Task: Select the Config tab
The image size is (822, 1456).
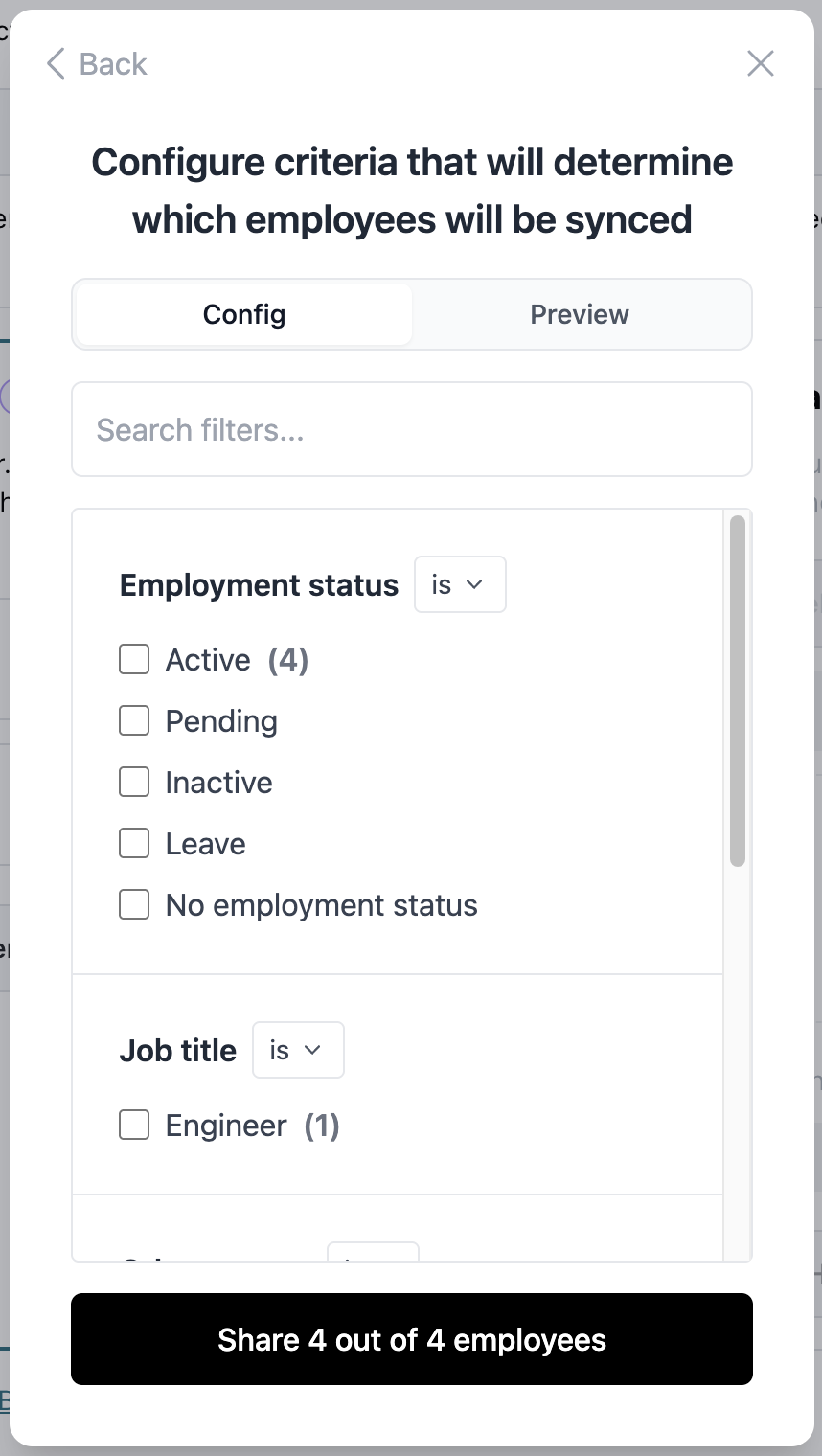Action: click(244, 314)
